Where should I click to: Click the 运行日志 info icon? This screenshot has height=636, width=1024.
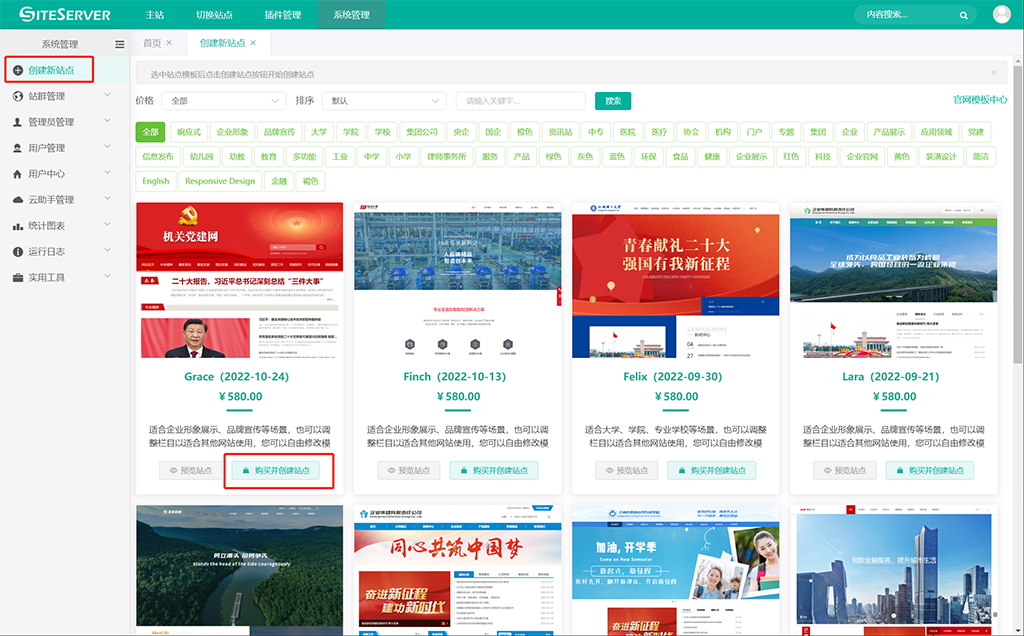19,252
